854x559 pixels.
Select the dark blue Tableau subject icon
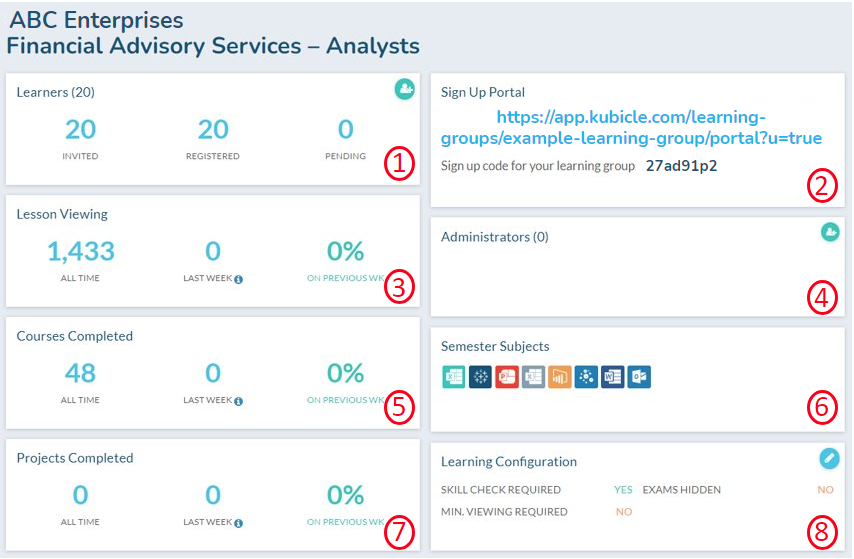[x=480, y=377]
